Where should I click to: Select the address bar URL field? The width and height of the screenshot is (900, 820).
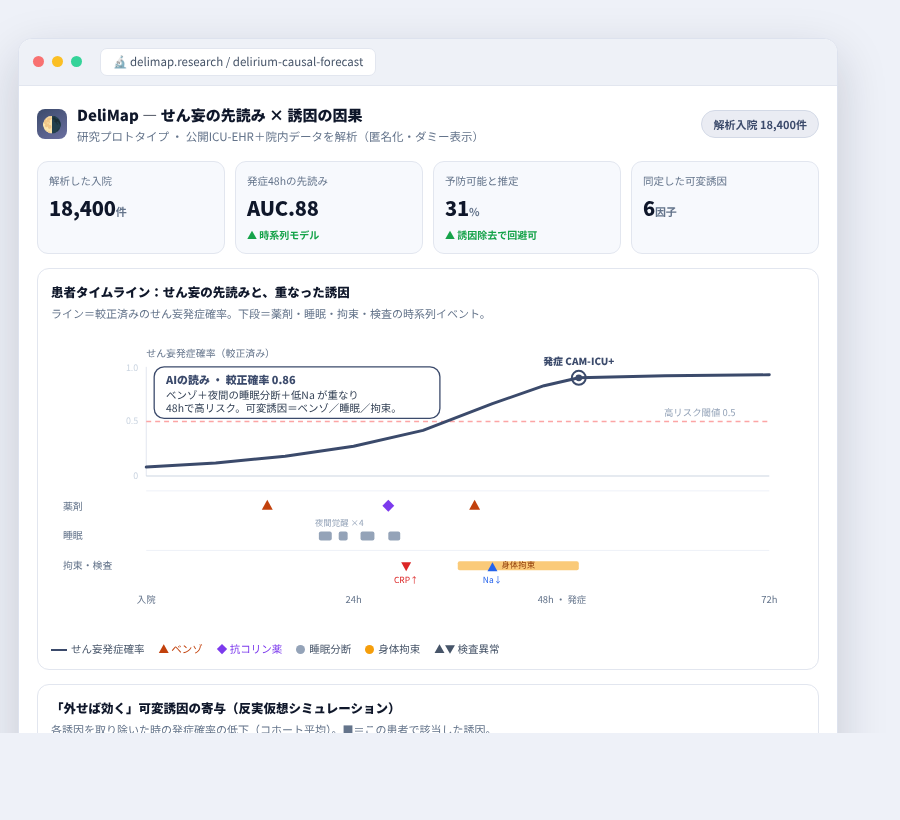tap(238, 62)
